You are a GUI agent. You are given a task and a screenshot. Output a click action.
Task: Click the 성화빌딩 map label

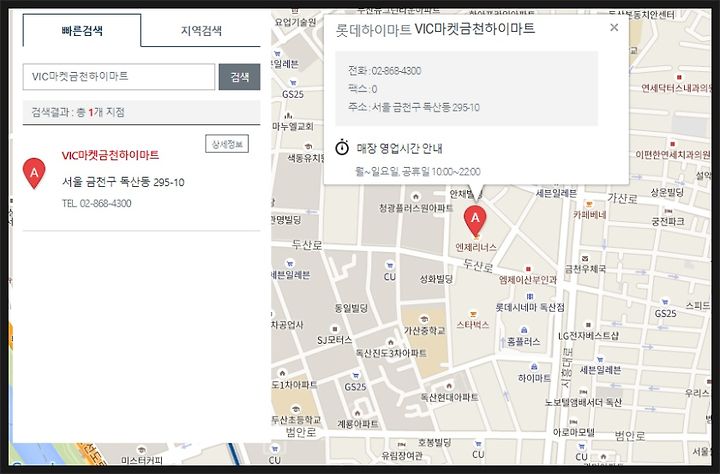[x=436, y=279]
